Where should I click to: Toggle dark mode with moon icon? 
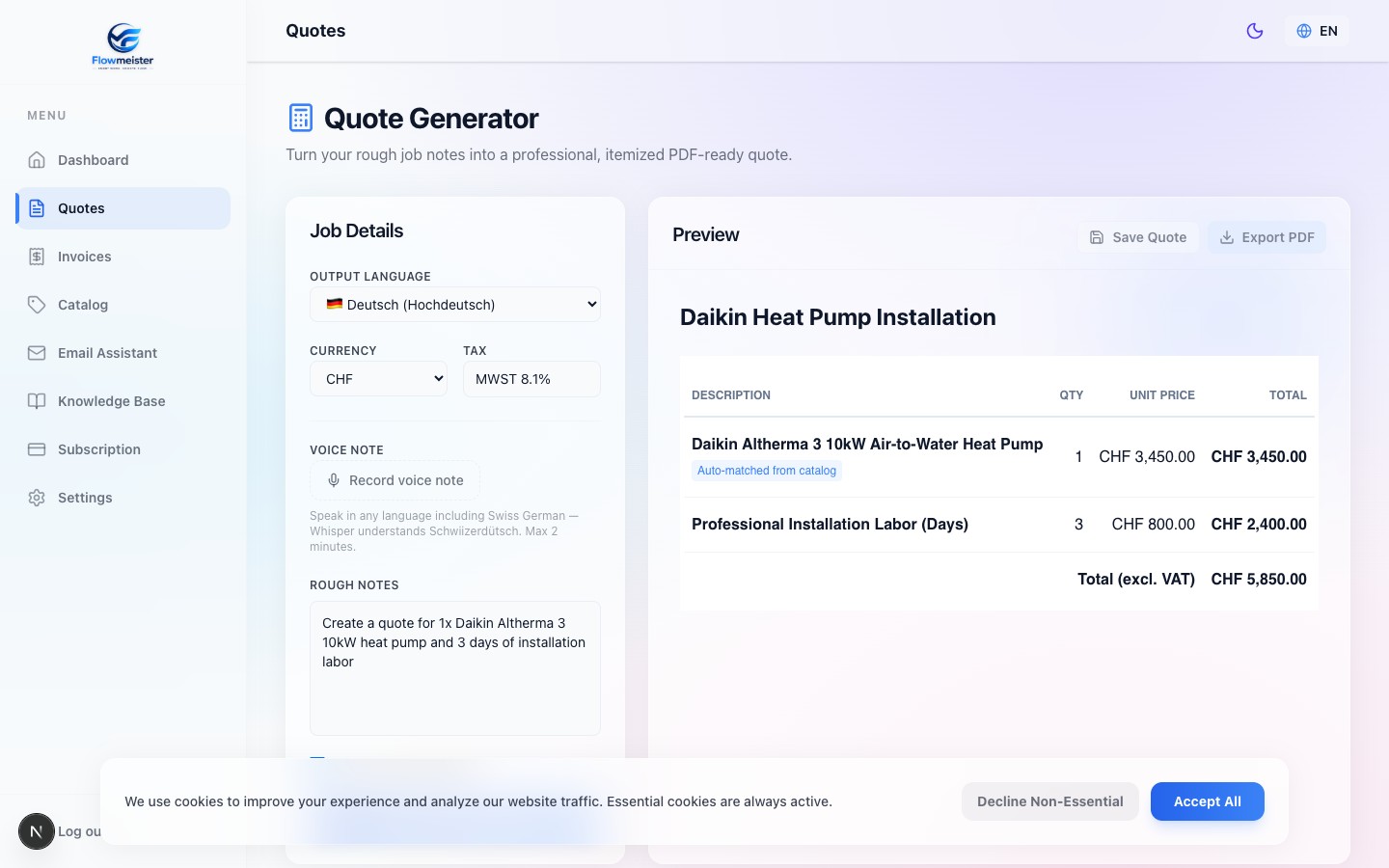(x=1255, y=31)
